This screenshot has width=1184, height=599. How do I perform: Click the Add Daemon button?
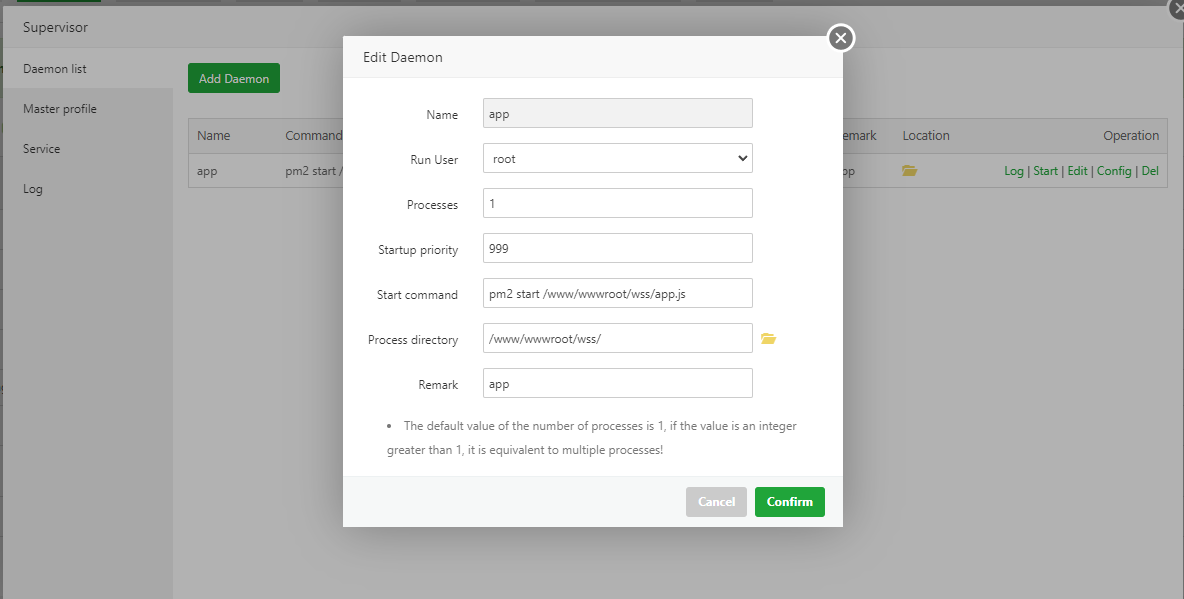(x=233, y=78)
